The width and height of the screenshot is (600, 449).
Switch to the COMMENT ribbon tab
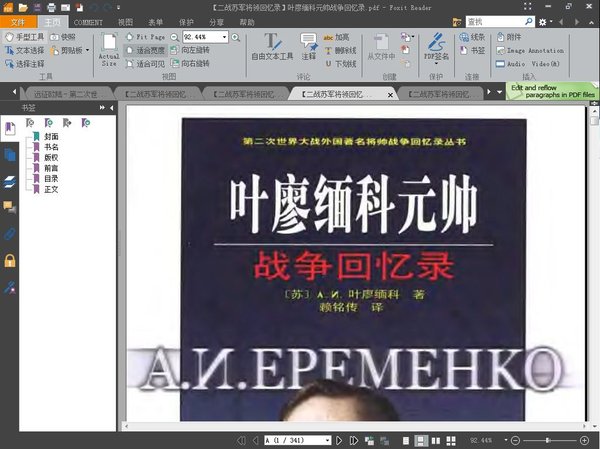click(87, 21)
